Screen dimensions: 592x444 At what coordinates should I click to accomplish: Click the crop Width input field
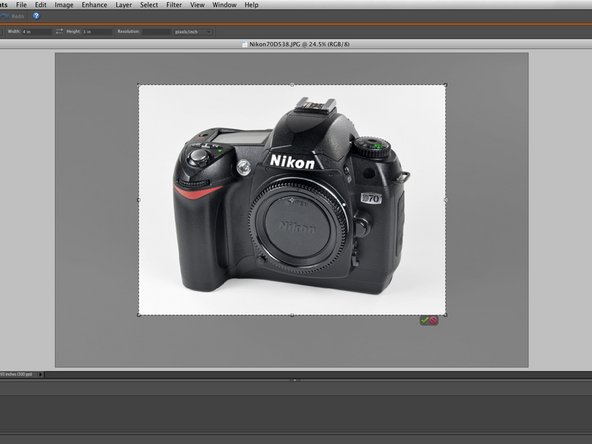(36, 32)
